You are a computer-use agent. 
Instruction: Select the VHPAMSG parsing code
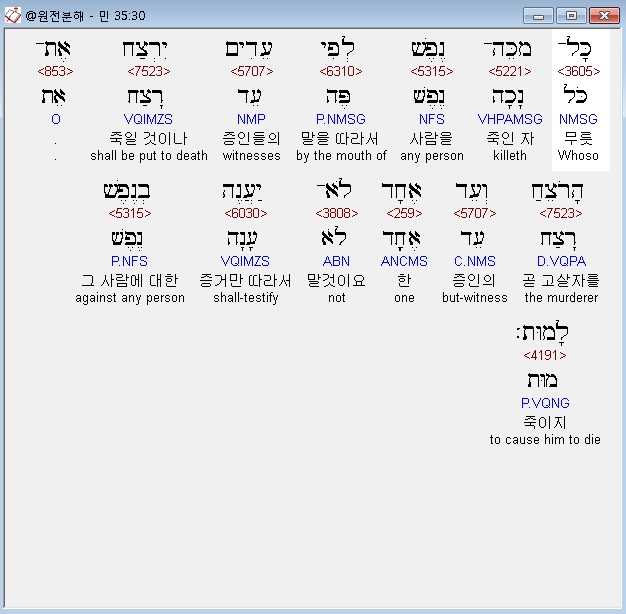510,119
